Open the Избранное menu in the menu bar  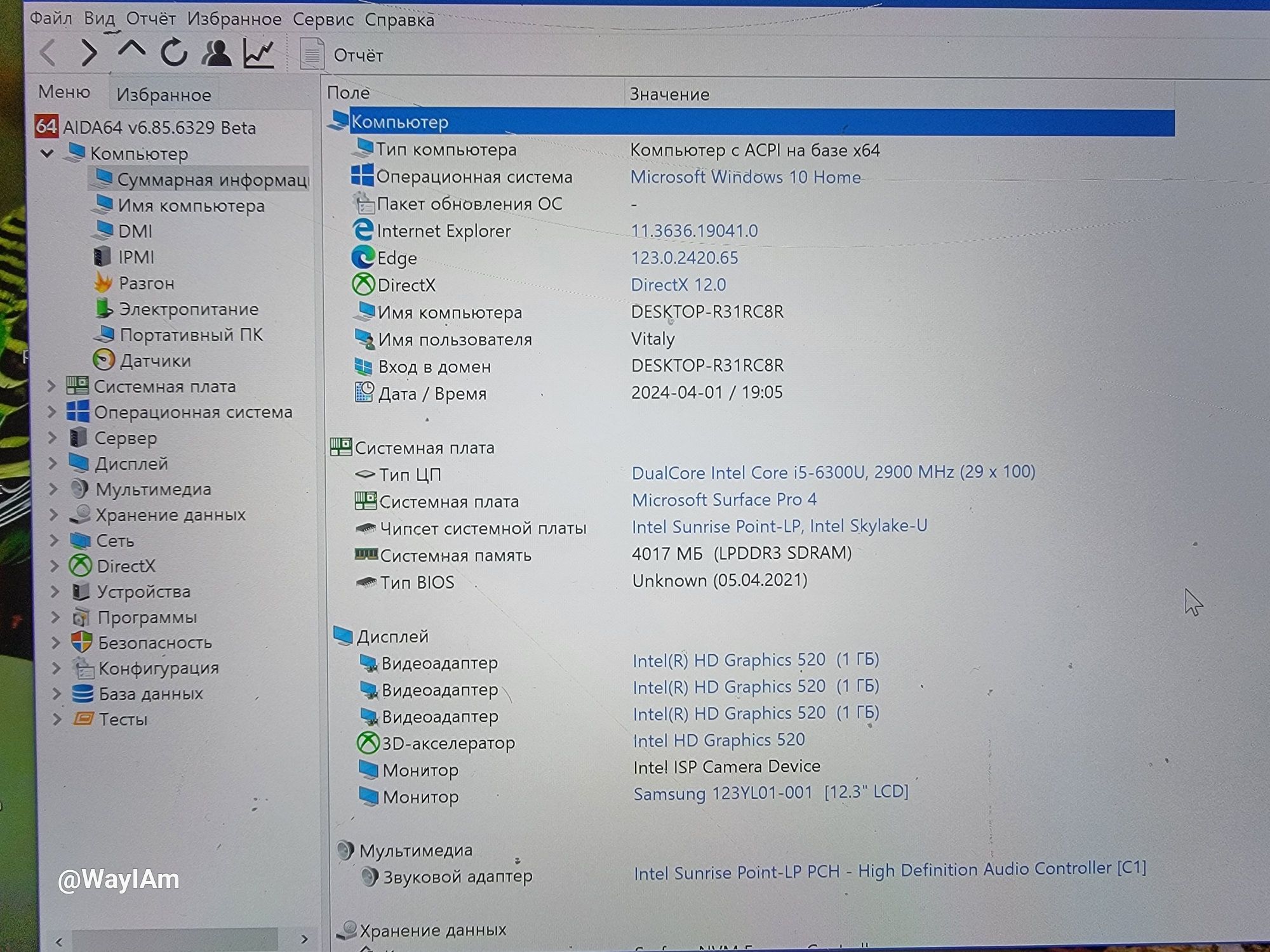[234, 19]
